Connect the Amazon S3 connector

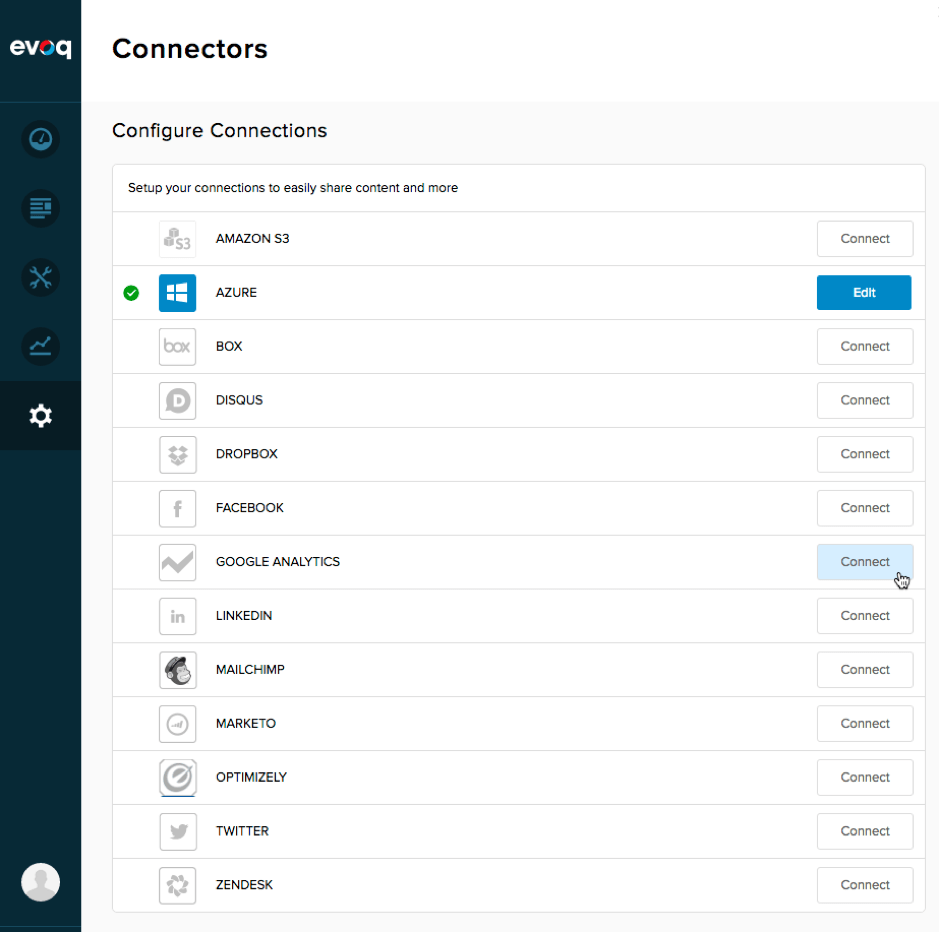(865, 238)
